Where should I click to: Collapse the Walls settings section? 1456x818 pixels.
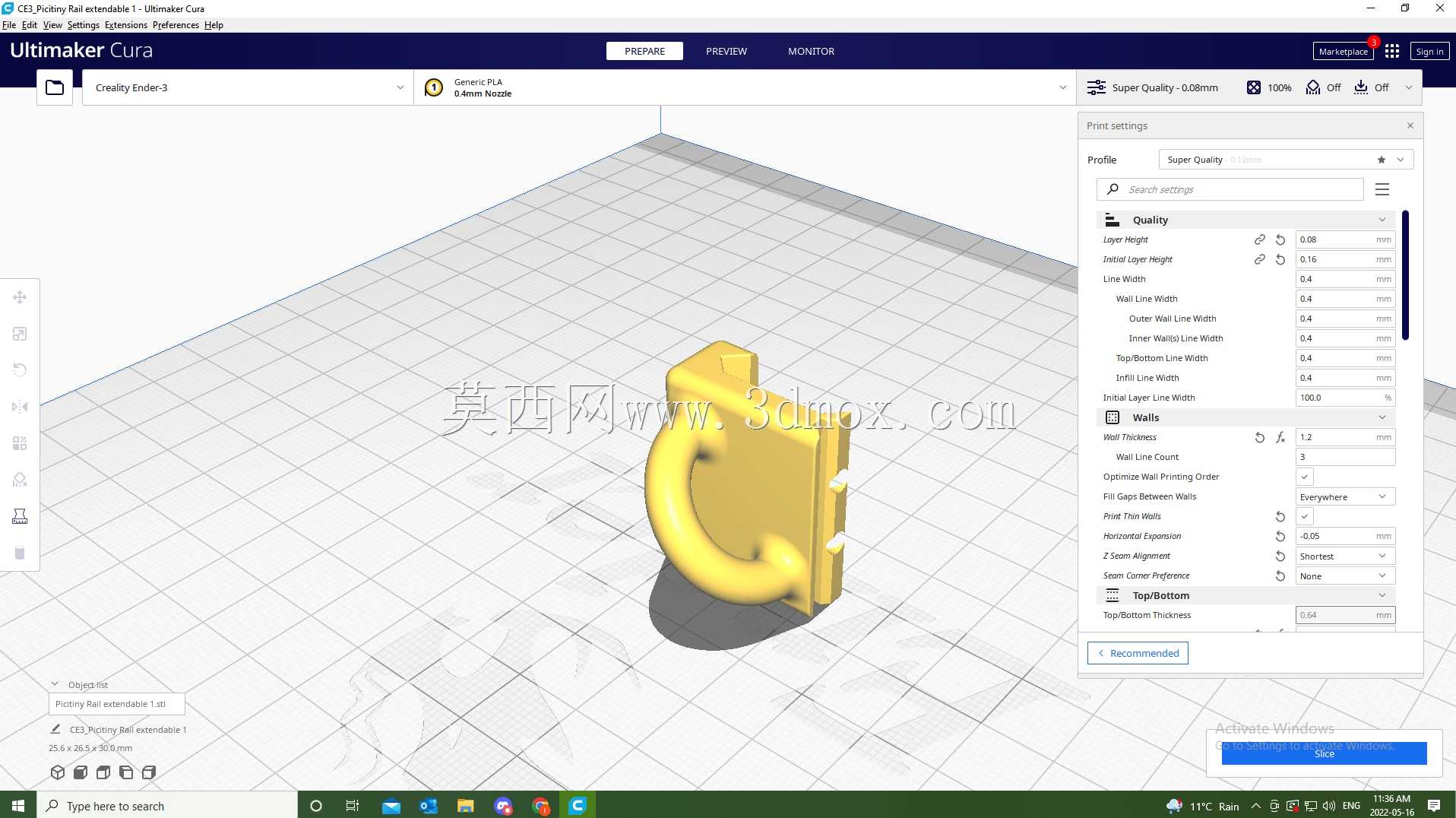[x=1246, y=417]
